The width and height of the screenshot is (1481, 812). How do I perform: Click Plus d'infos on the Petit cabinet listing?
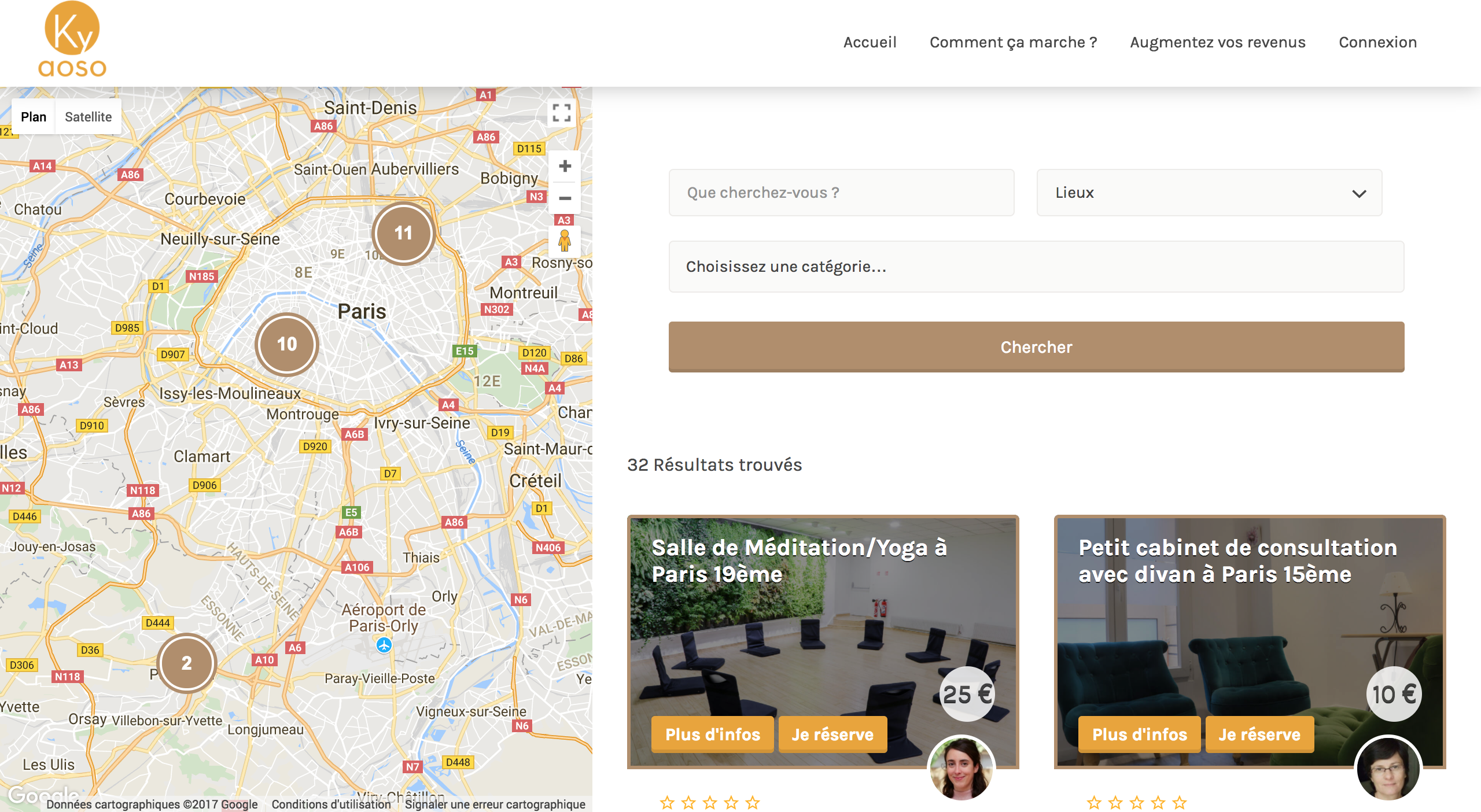point(1139,734)
